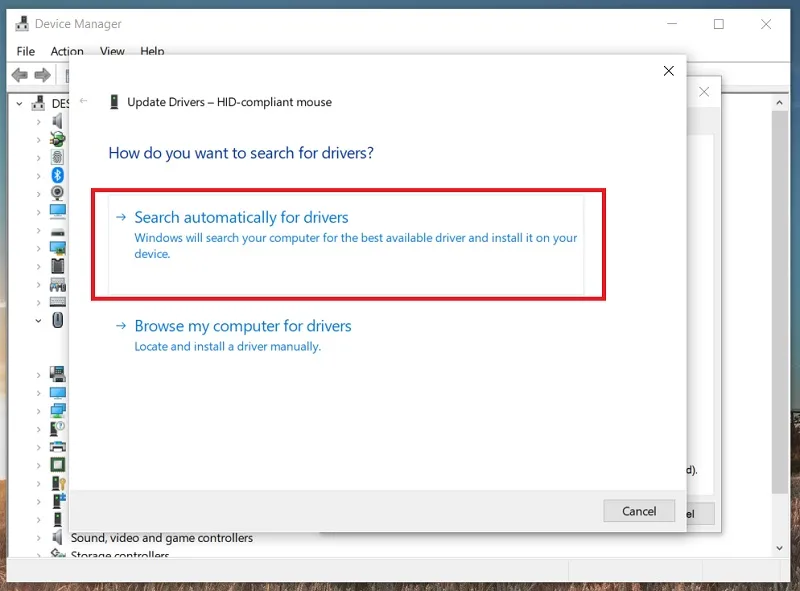
Task: Expand chevron beside the Bluetooth icon
Action: pos(38,176)
